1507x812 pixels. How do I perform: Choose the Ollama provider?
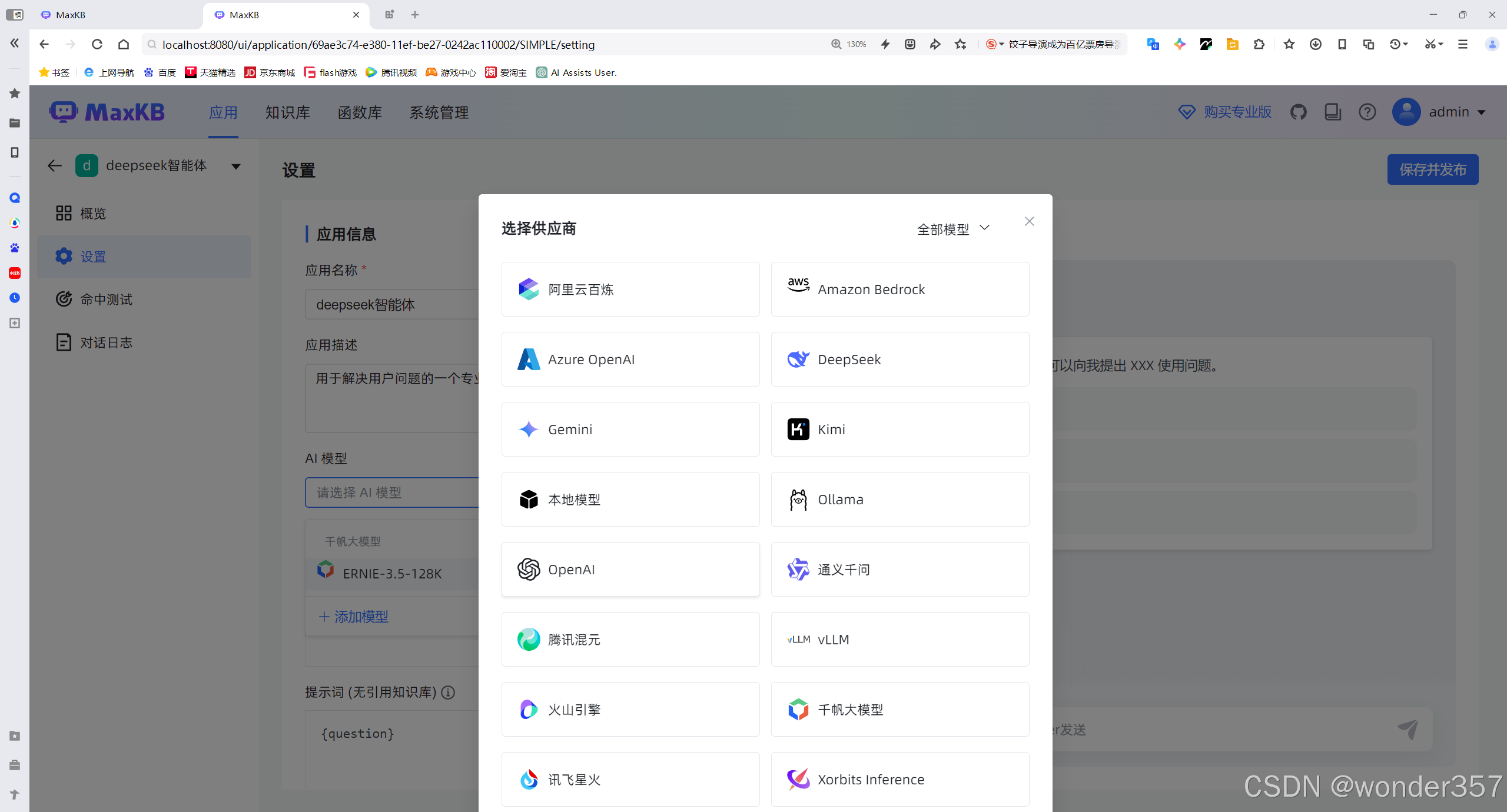tap(899, 499)
